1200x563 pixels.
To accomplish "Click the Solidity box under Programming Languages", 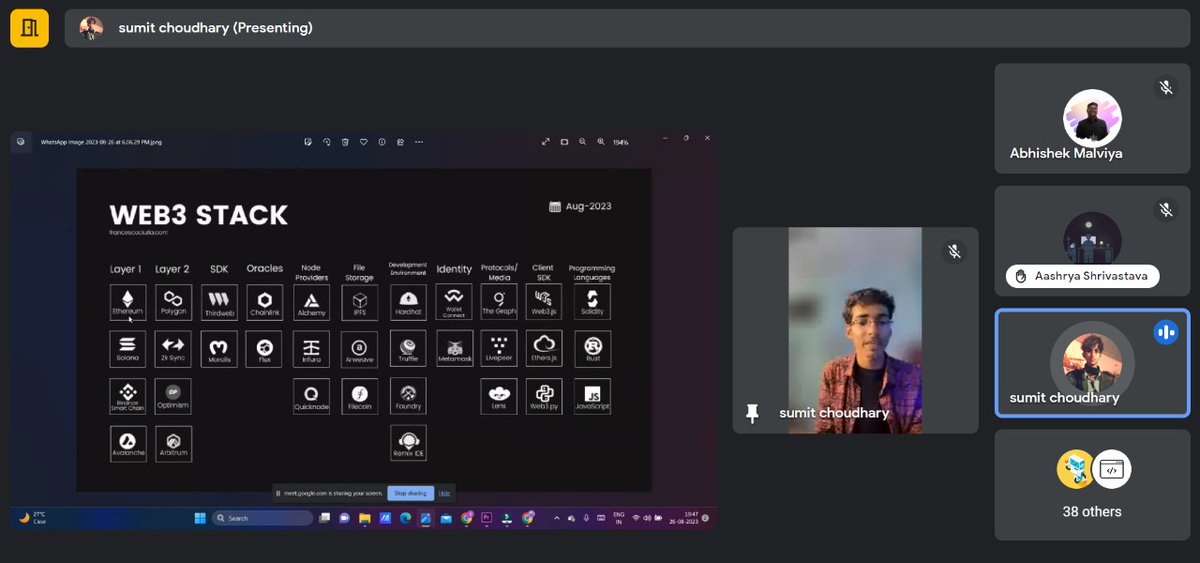I will (592, 303).
